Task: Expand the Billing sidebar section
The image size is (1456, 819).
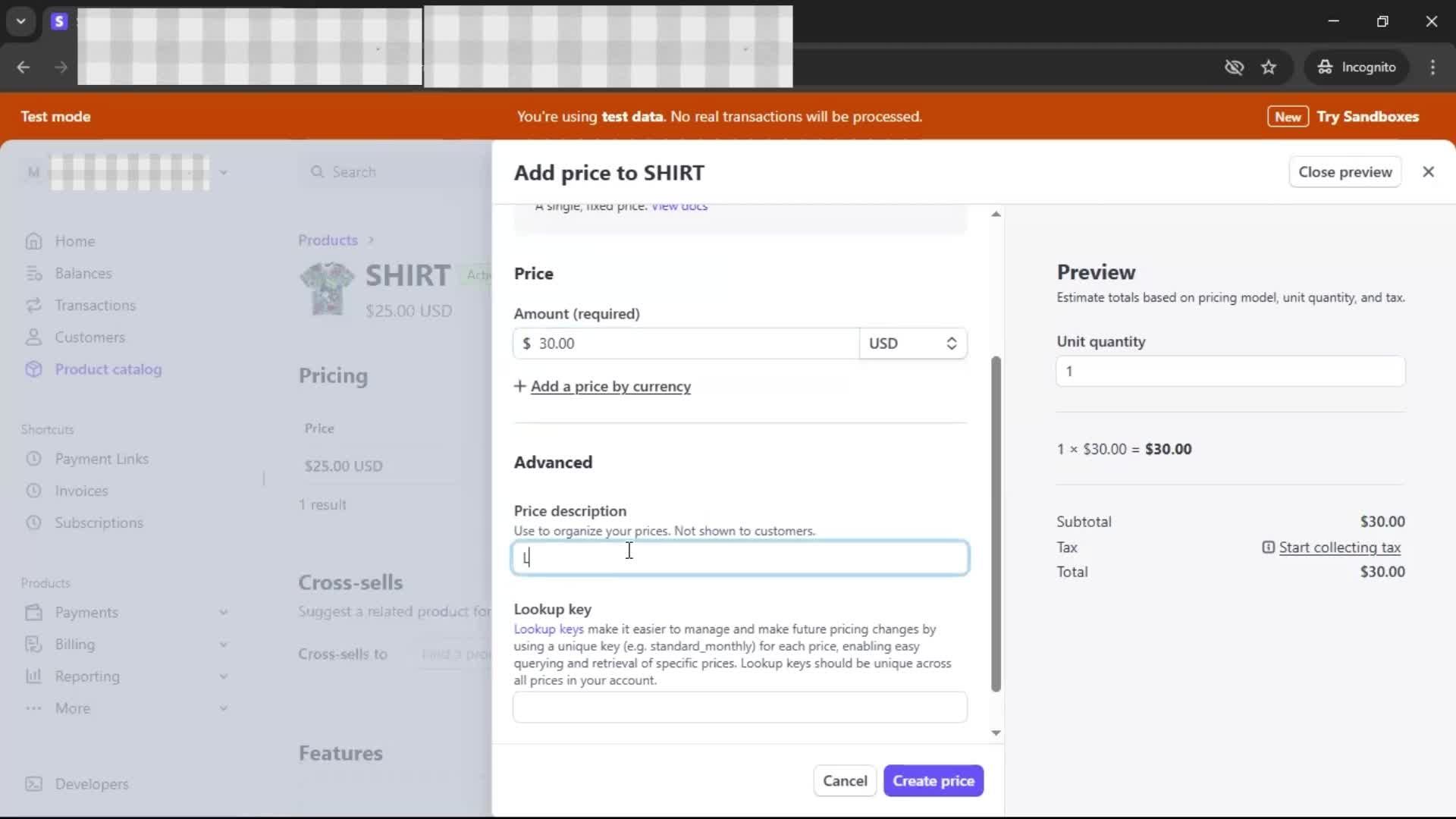Action: tap(223, 645)
